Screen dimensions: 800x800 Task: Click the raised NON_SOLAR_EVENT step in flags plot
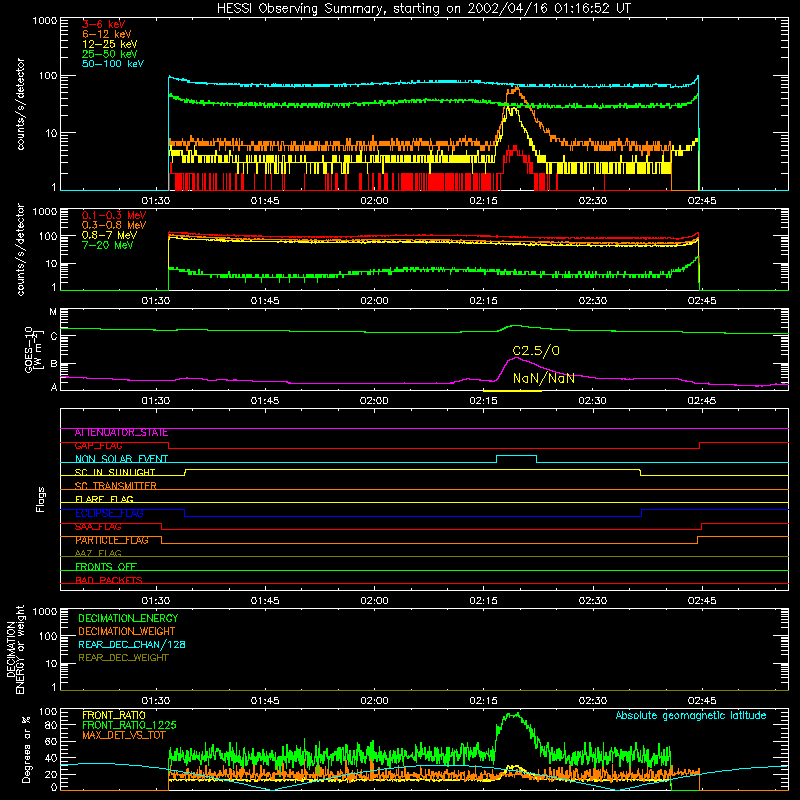tap(516, 456)
